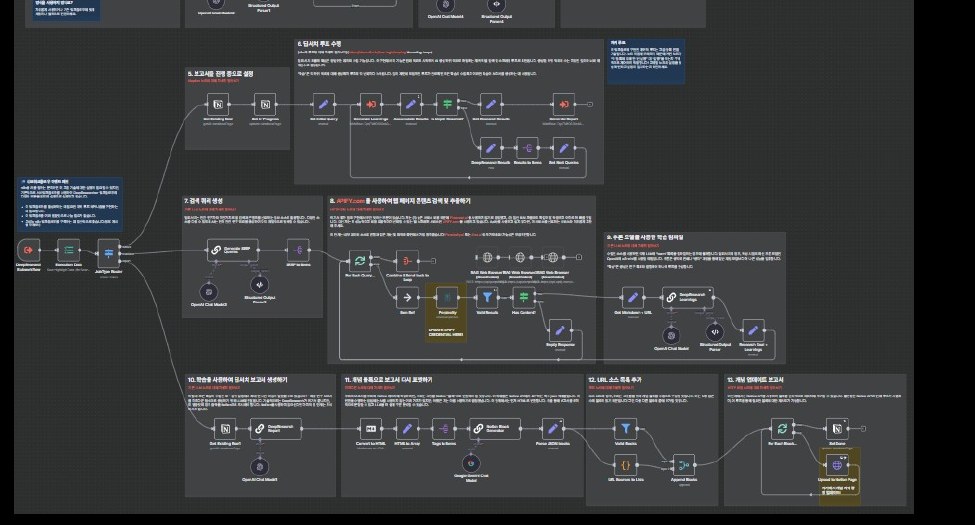975x525 pixels.
Task: Select the Item Ref no-op node
Action: click(407, 297)
